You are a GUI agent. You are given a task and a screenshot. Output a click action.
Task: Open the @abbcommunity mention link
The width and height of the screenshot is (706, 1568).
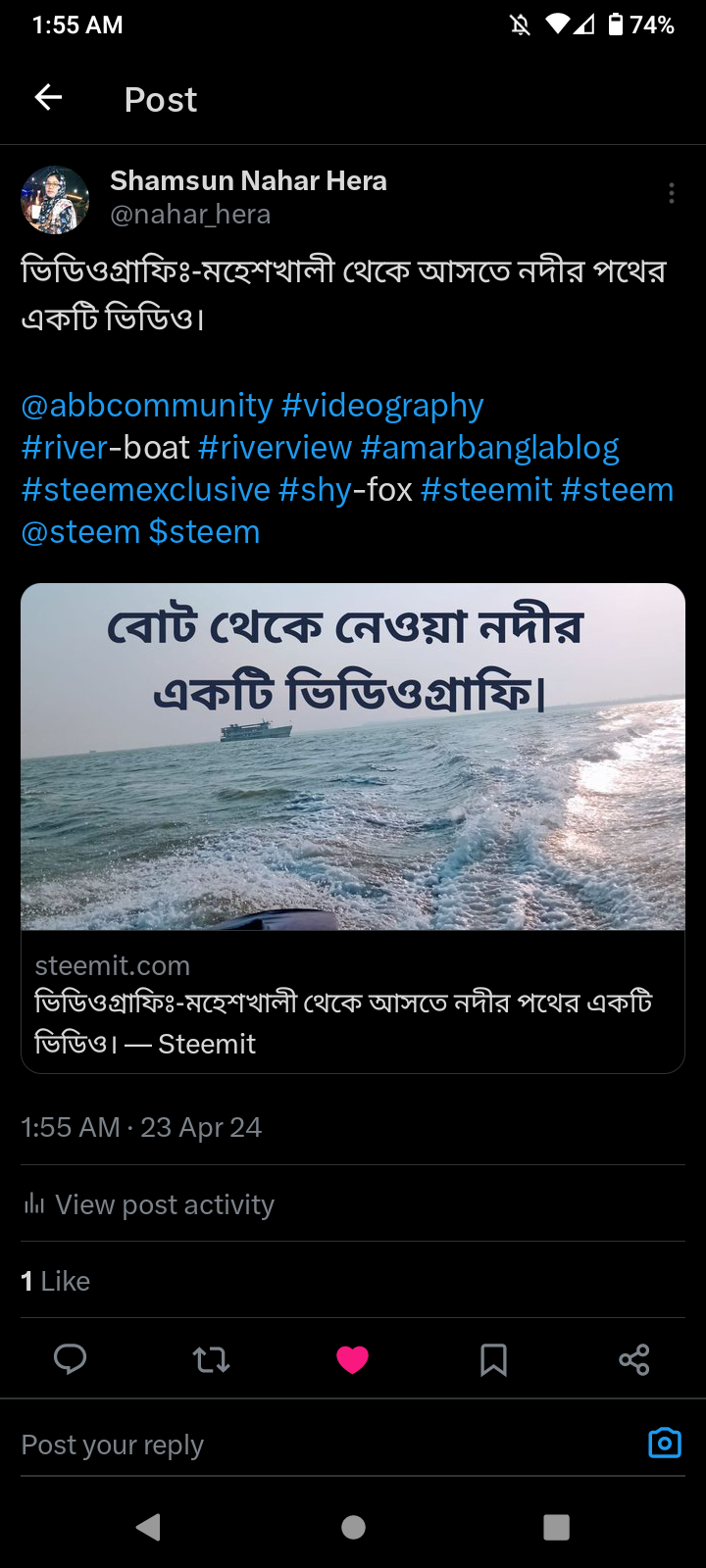(147, 405)
